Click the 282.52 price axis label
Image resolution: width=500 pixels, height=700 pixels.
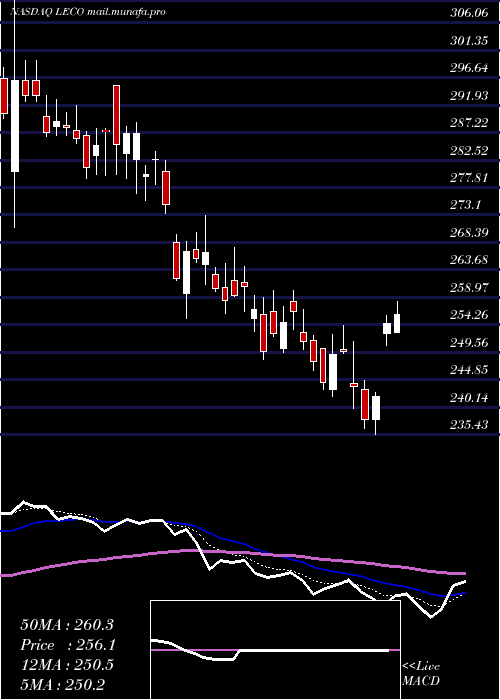point(469,150)
